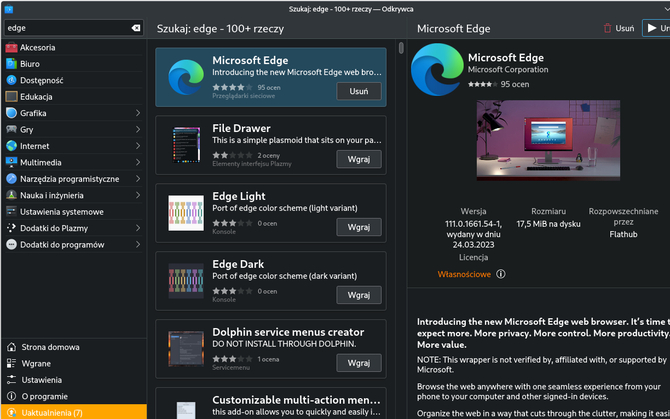670x419 pixels.
Task: Select the Customizable multi-action menu result
Action: pos(271,404)
